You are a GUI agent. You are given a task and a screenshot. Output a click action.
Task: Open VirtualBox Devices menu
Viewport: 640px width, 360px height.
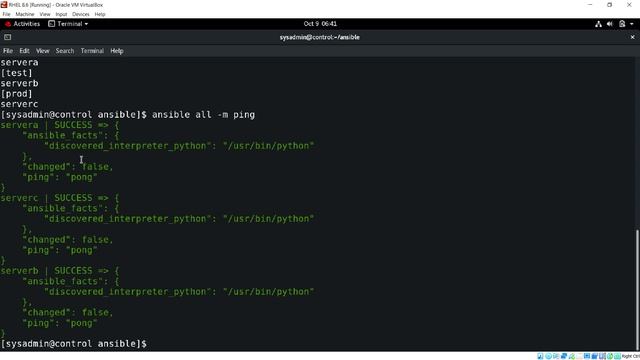coord(81,14)
